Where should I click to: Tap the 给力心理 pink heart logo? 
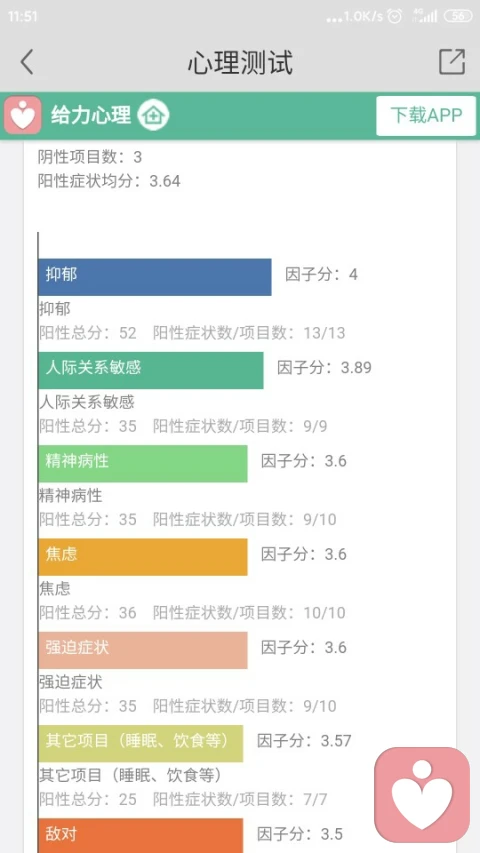[x=23, y=115]
